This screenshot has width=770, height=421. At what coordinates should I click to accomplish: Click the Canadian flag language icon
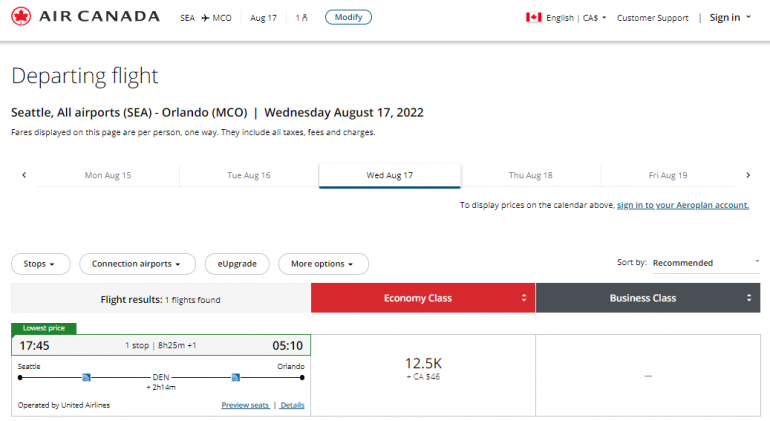point(533,17)
